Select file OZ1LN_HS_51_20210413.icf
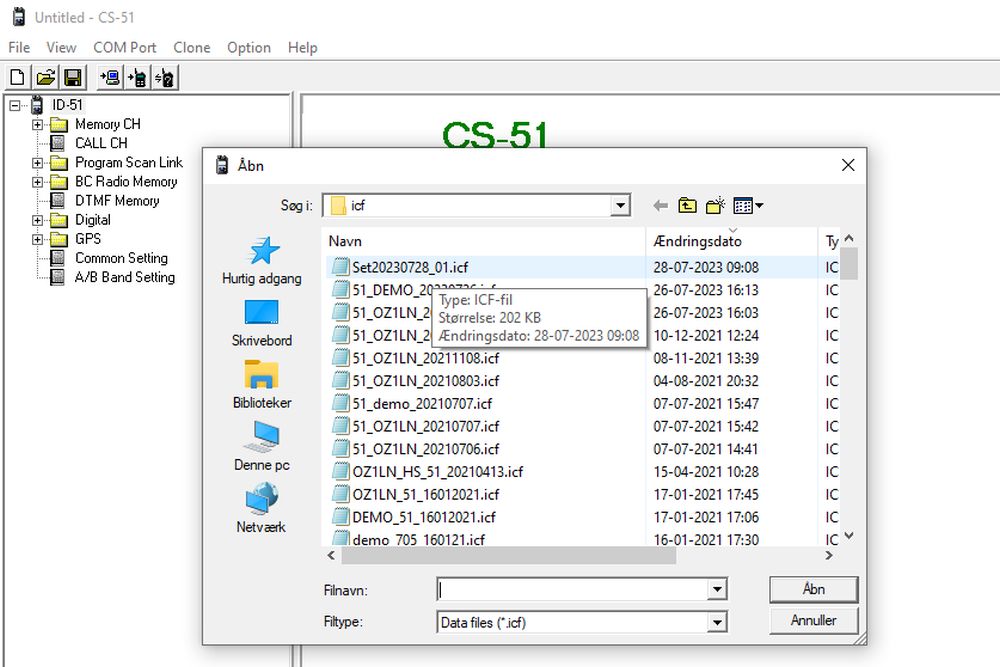The width and height of the screenshot is (1000, 667). click(438, 472)
